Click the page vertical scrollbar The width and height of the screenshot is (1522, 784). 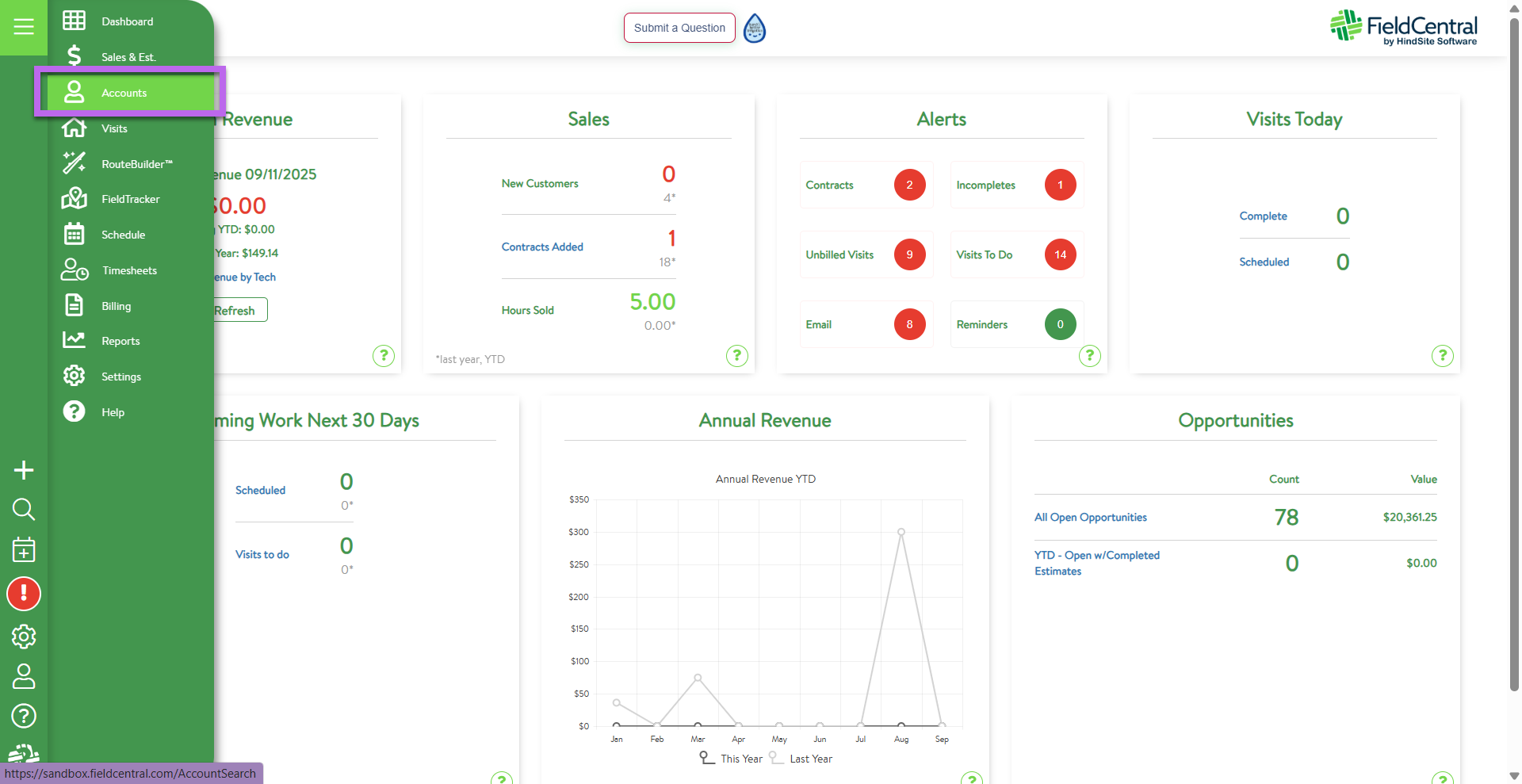[x=1514, y=357]
